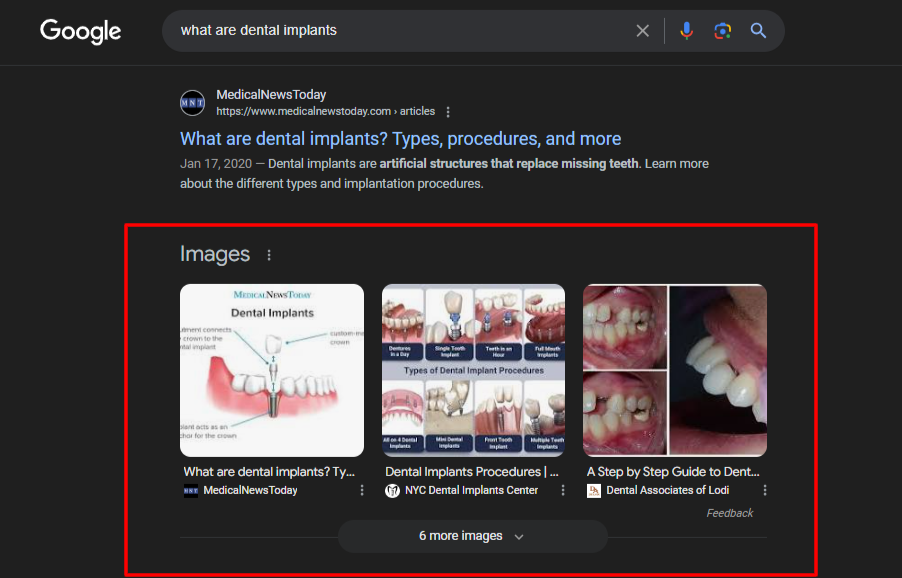
Task: Focus the search box text field
Action: pyautogui.click(x=403, y=30)
